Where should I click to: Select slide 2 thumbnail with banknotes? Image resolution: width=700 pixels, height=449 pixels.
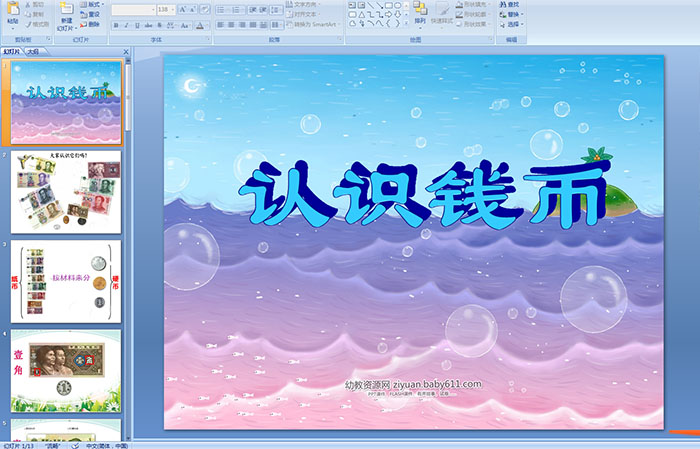tap(66, 191)
